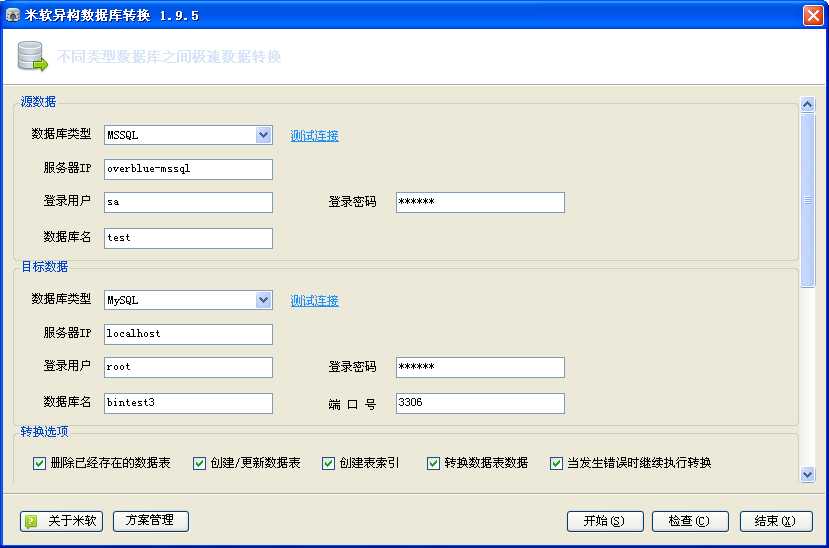
Task: Click source login password field
Action: click(480, 202)
